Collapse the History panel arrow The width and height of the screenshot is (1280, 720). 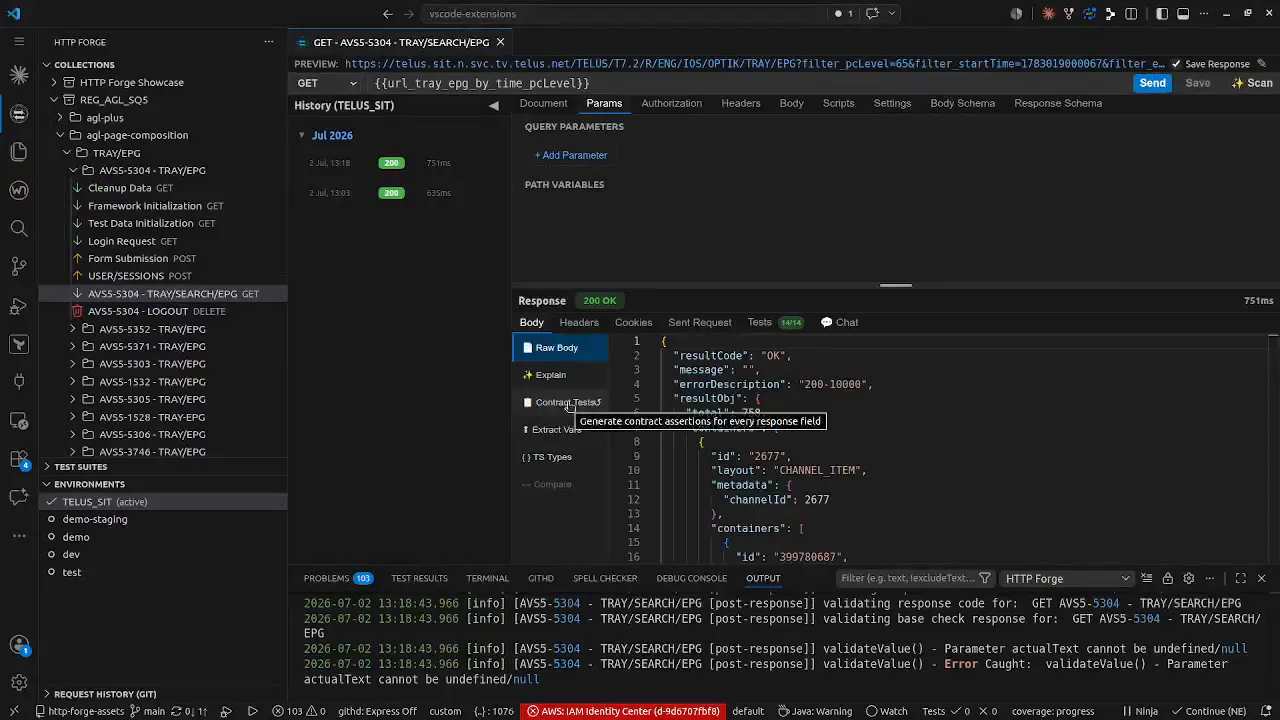tap(493, 105)
